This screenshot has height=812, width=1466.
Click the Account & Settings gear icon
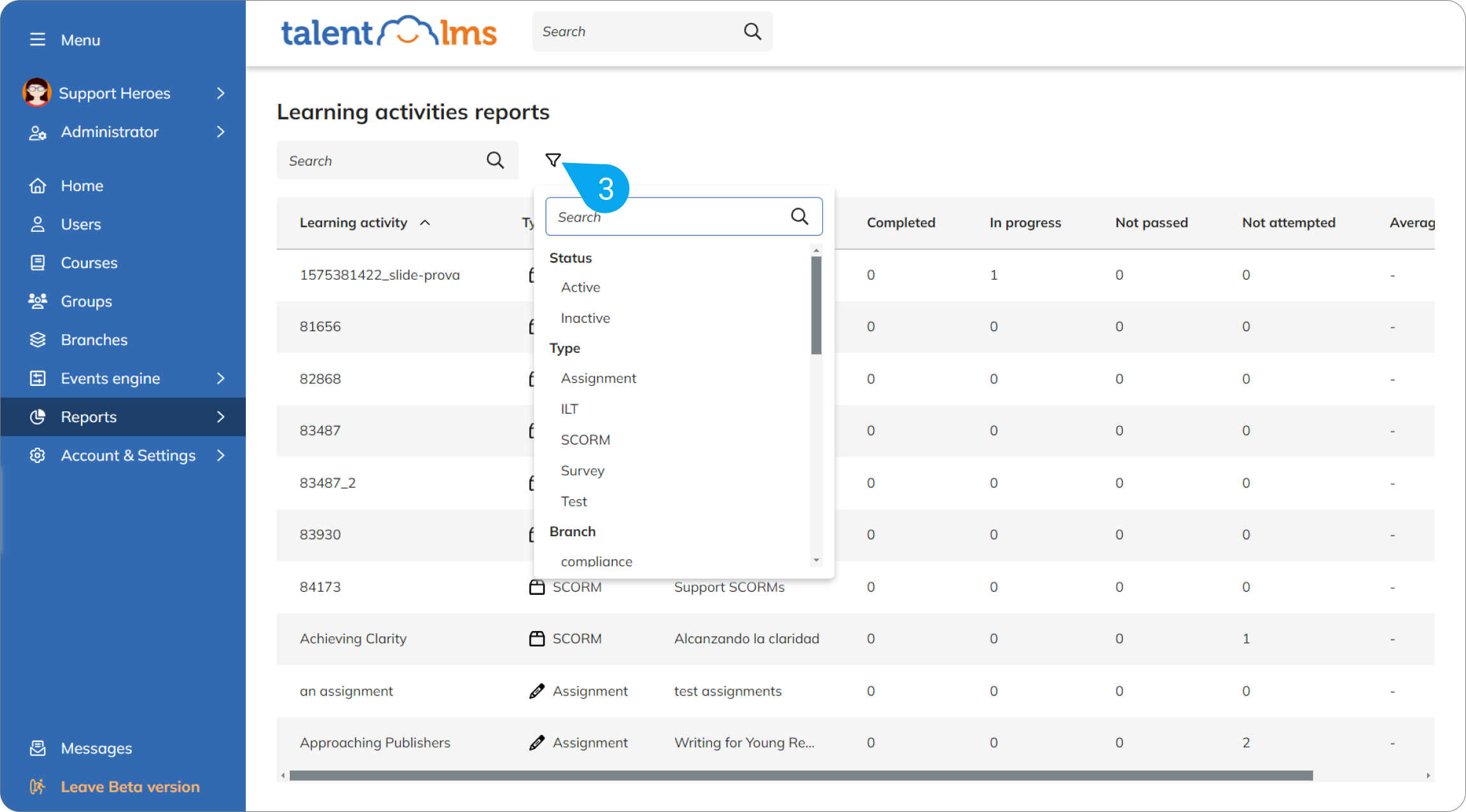pyautogui.click(x=38, y=455)
